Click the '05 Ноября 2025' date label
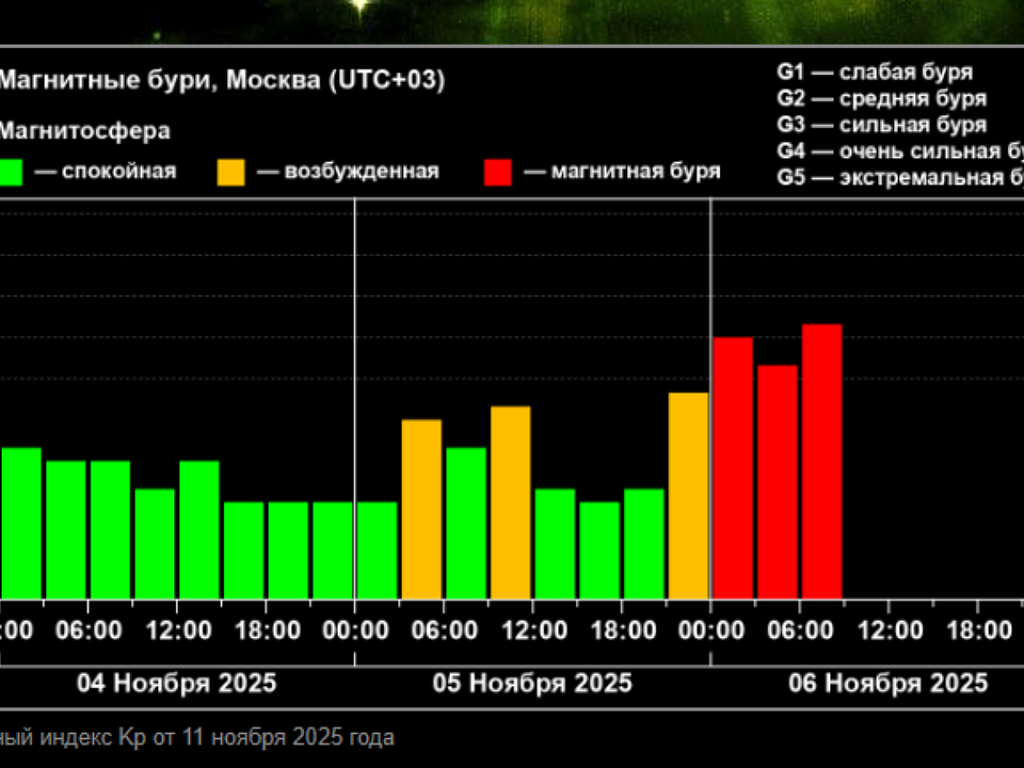1024x768 pixels. coord(532,683)
